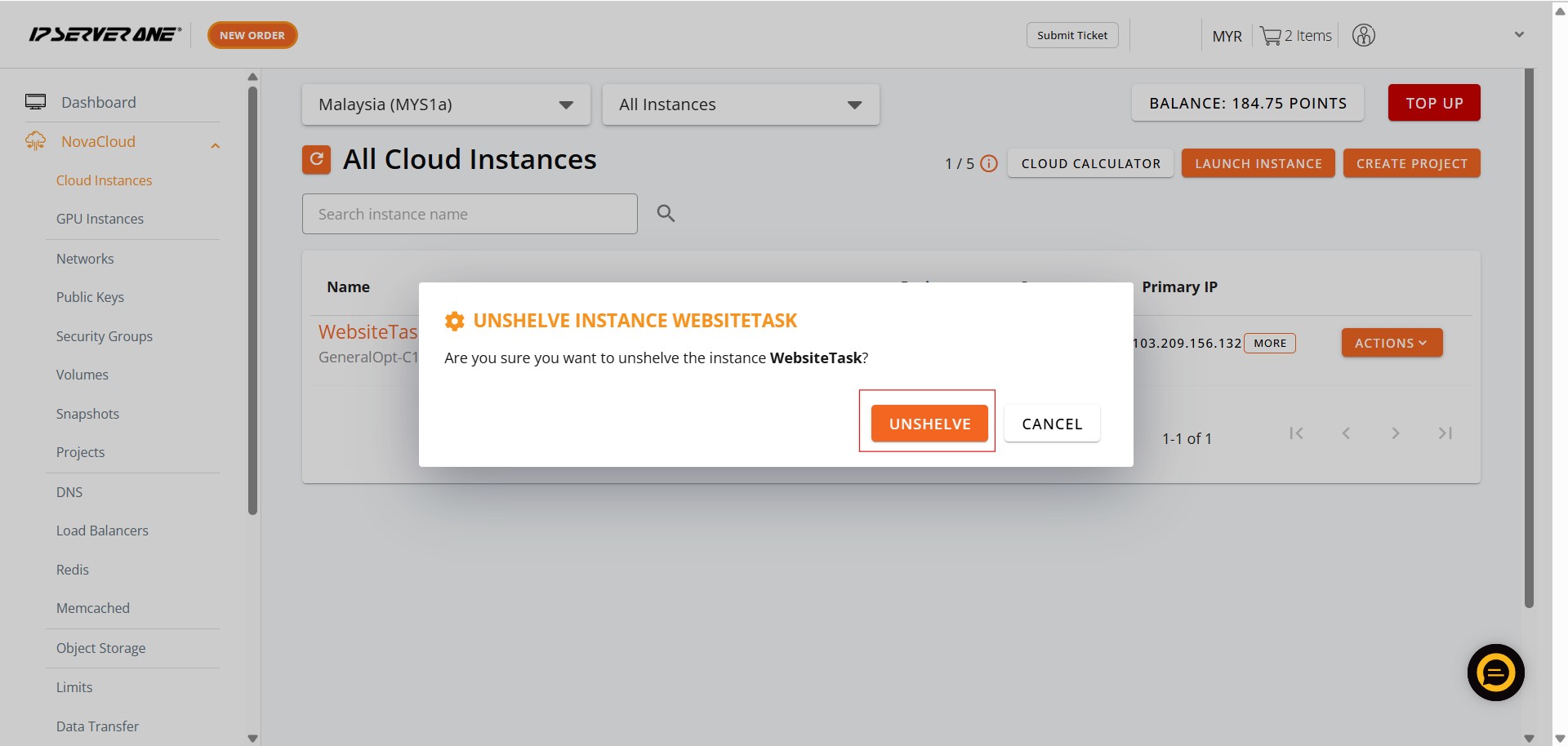This screenshot has width=1568, height=746.
Task: Open Snapshots in sidebar
Action: point(87,414)
